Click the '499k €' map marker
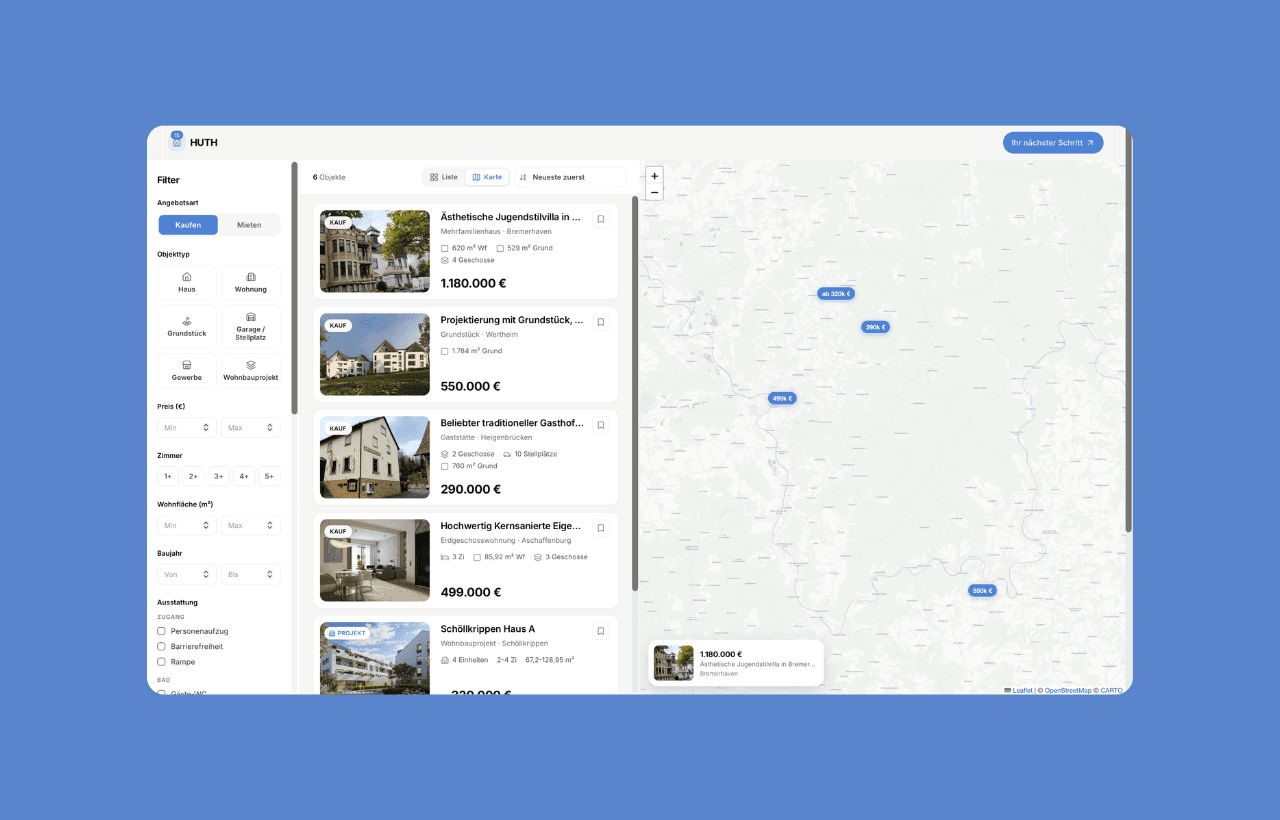1280x820 pixels. pyautogui.click(x=782, y=398)
